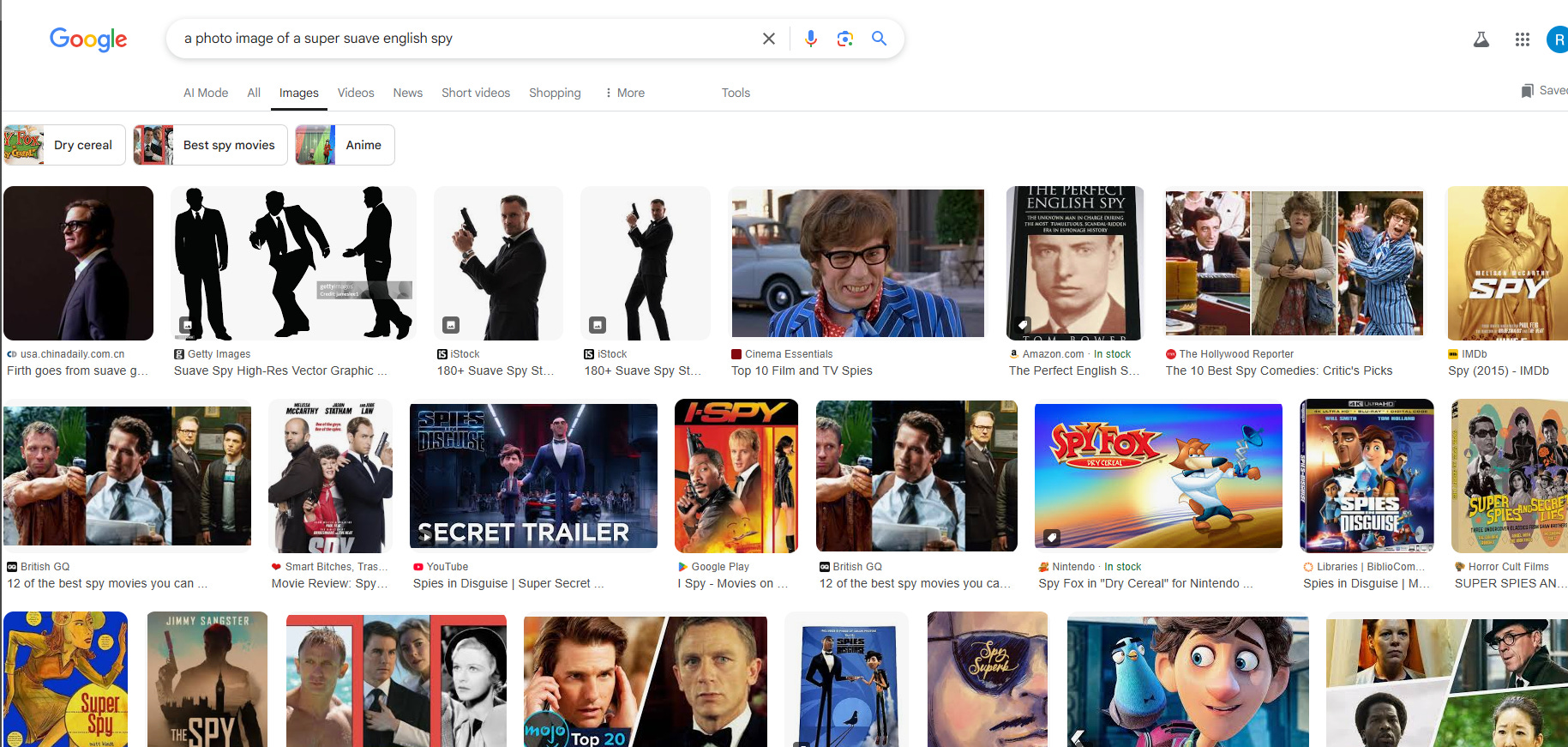Click licensable badge on second iStock image
Image resolution: width=1568 pixels, height=747 pixels.
598,325
